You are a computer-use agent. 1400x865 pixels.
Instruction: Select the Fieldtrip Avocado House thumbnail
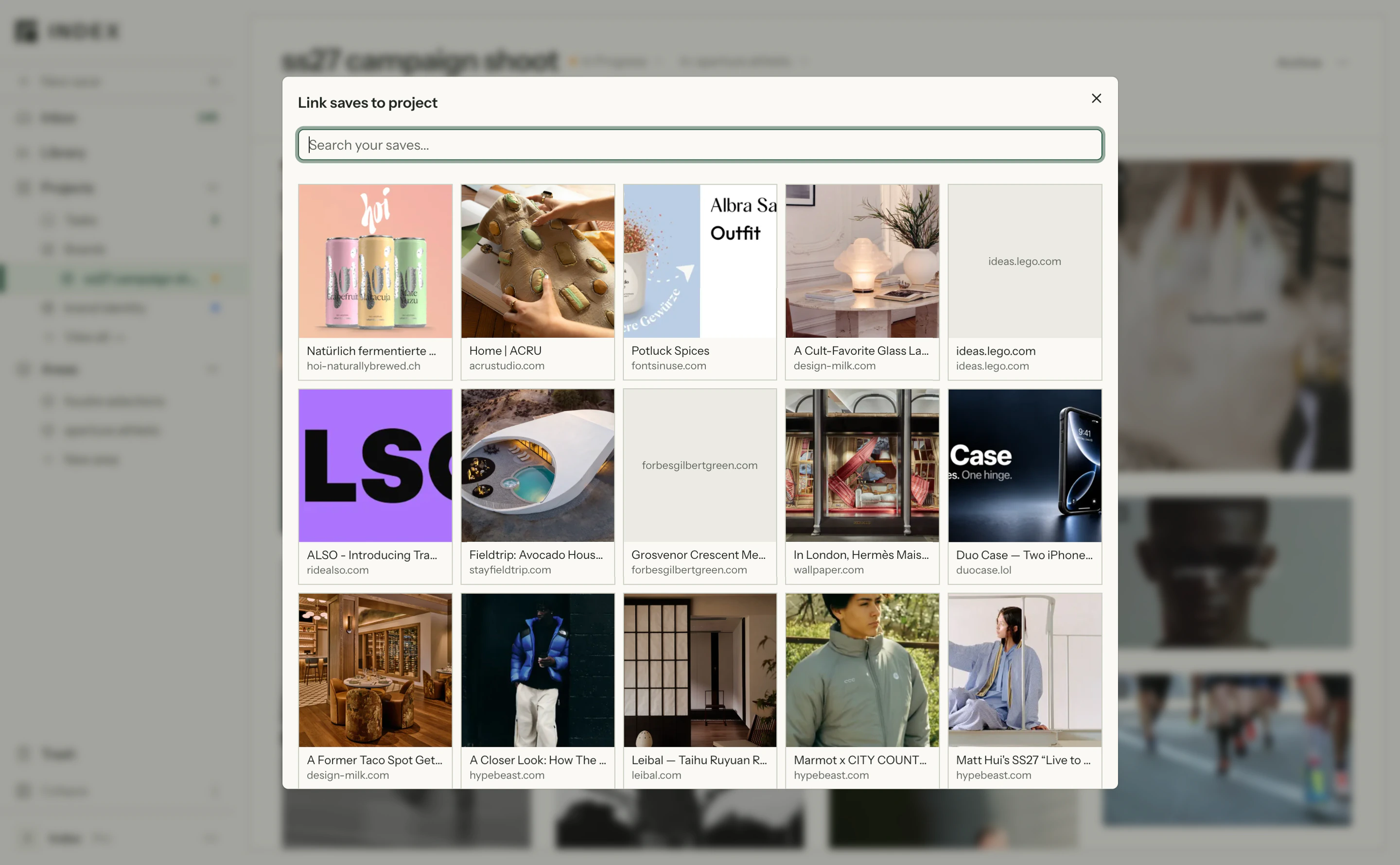point(538,465)
